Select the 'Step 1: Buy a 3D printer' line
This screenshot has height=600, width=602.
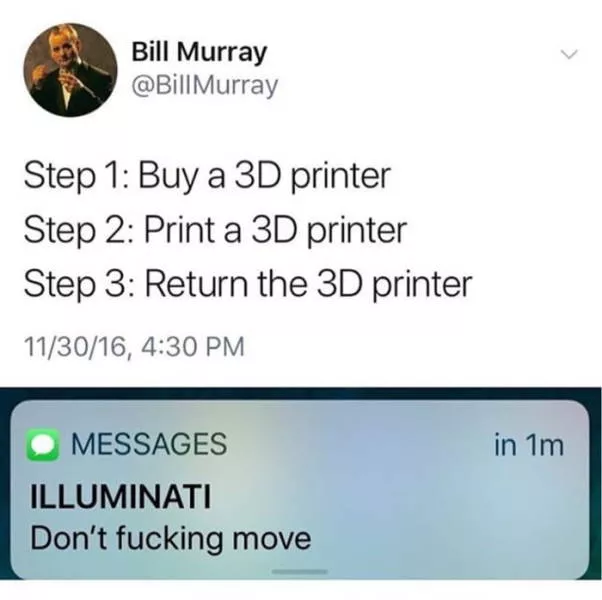207,177
